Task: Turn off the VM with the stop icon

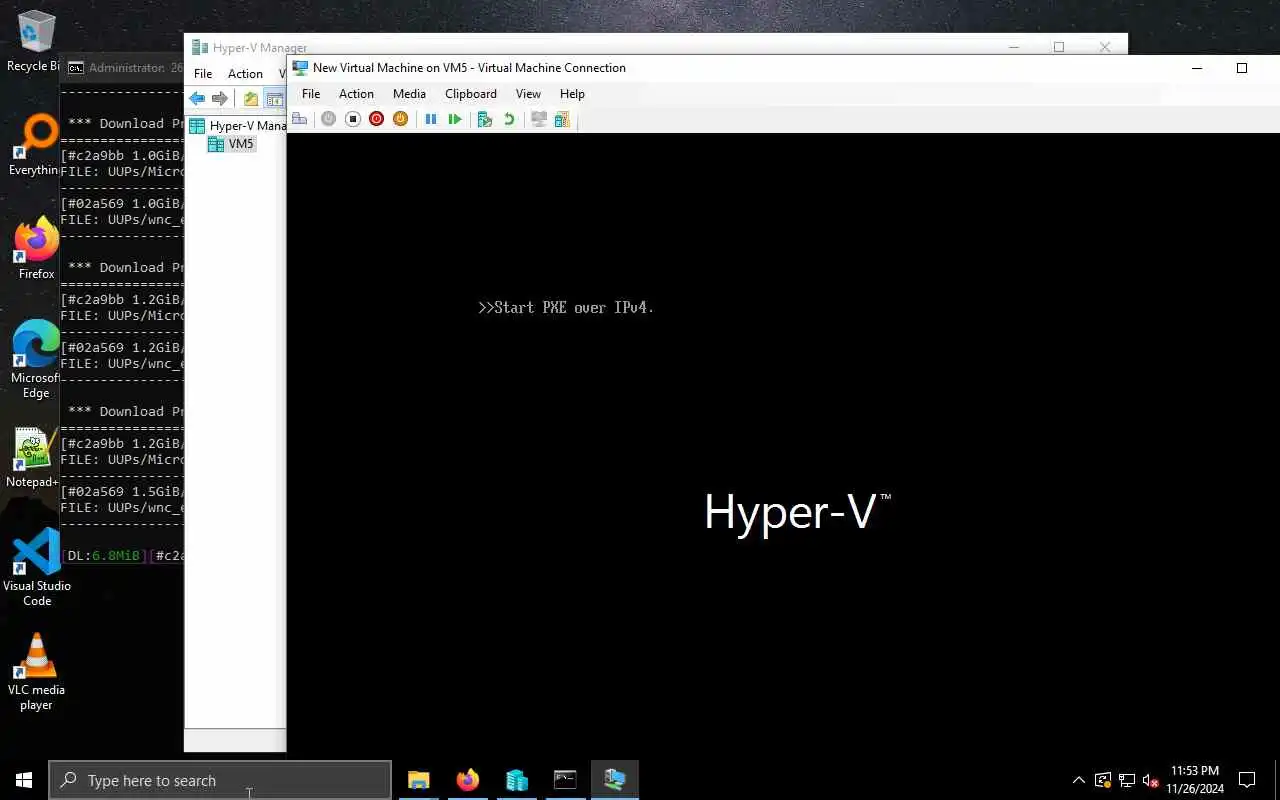Action: [x=352, y=119]
